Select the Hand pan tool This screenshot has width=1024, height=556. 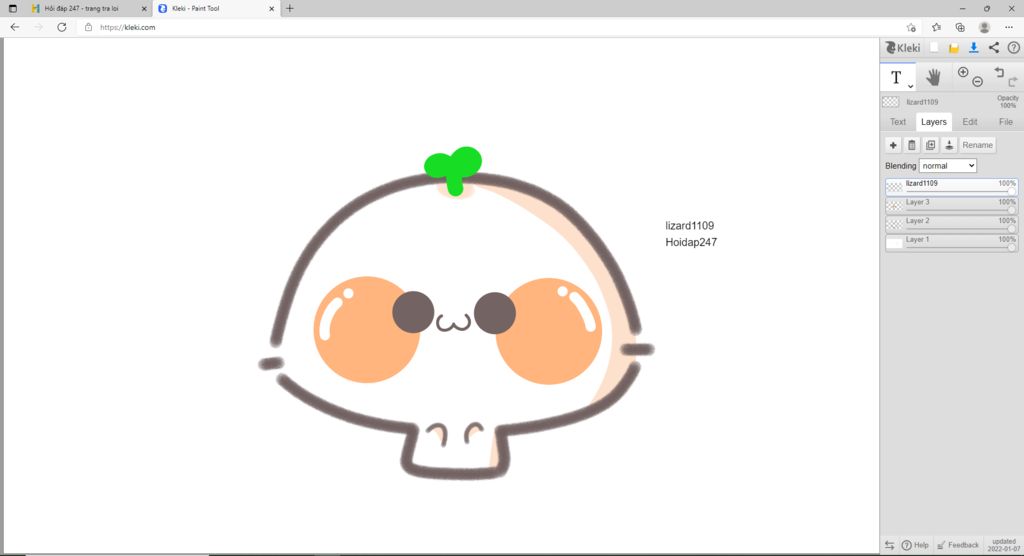click(933, 77)
